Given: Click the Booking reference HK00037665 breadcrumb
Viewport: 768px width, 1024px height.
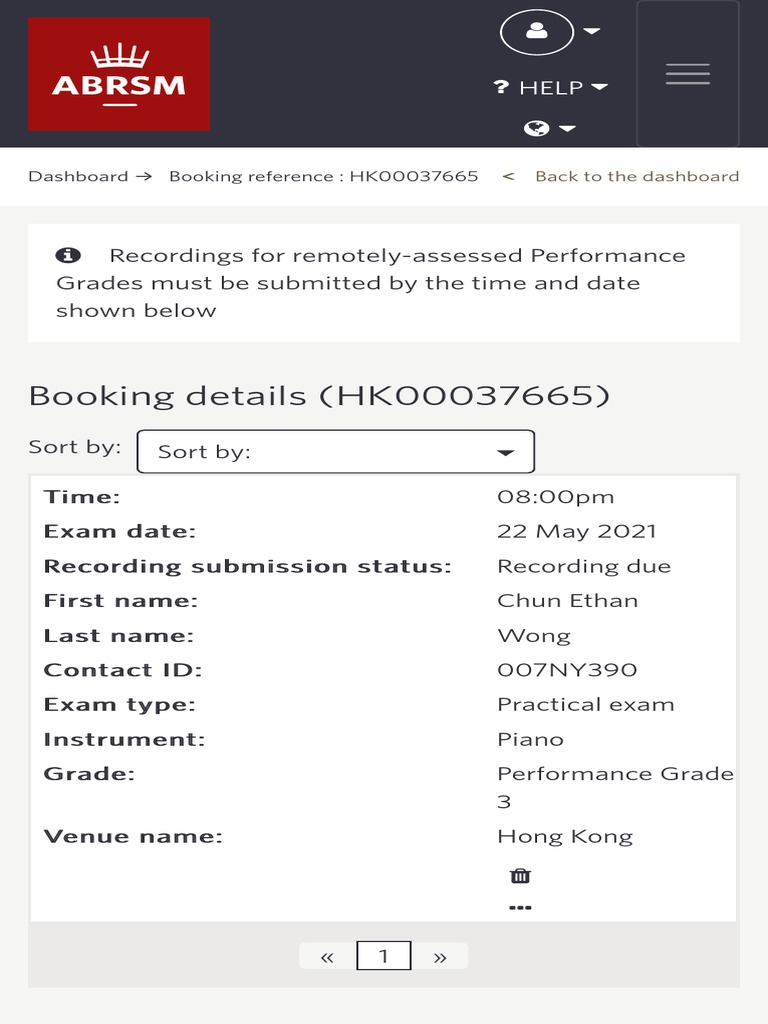Looking at the screenshot, I should point(323,176).
